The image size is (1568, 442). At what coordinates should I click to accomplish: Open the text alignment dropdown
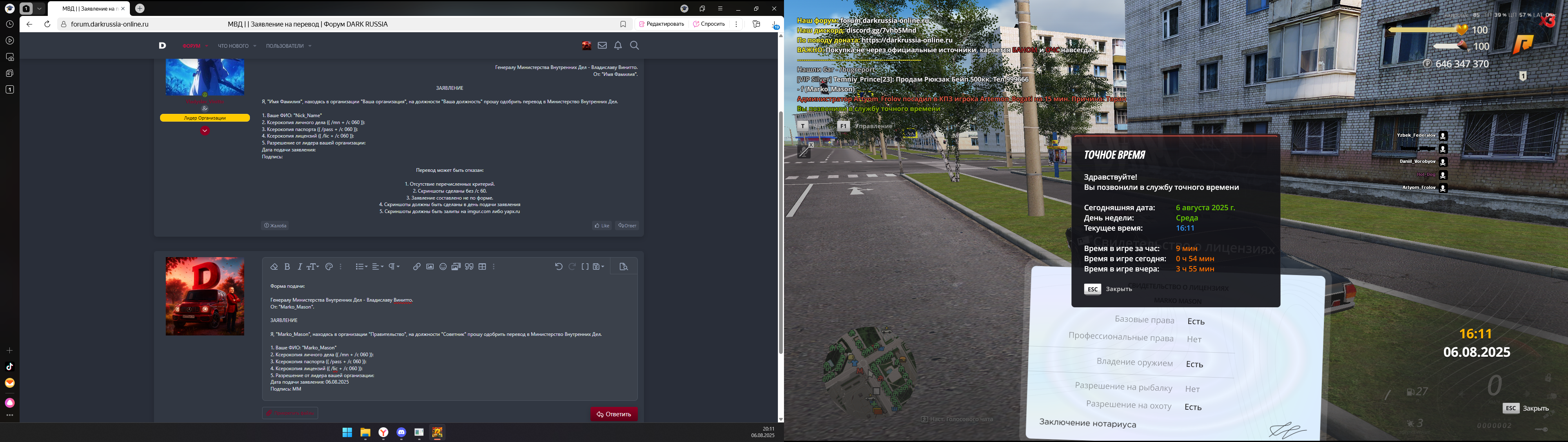[x=378, y=267]
